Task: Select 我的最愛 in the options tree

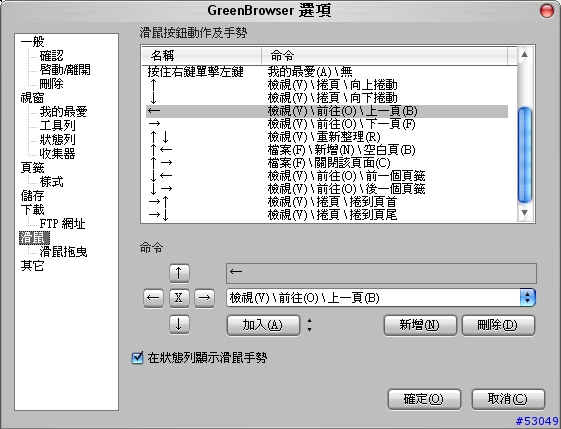Action: pos(63,112)
